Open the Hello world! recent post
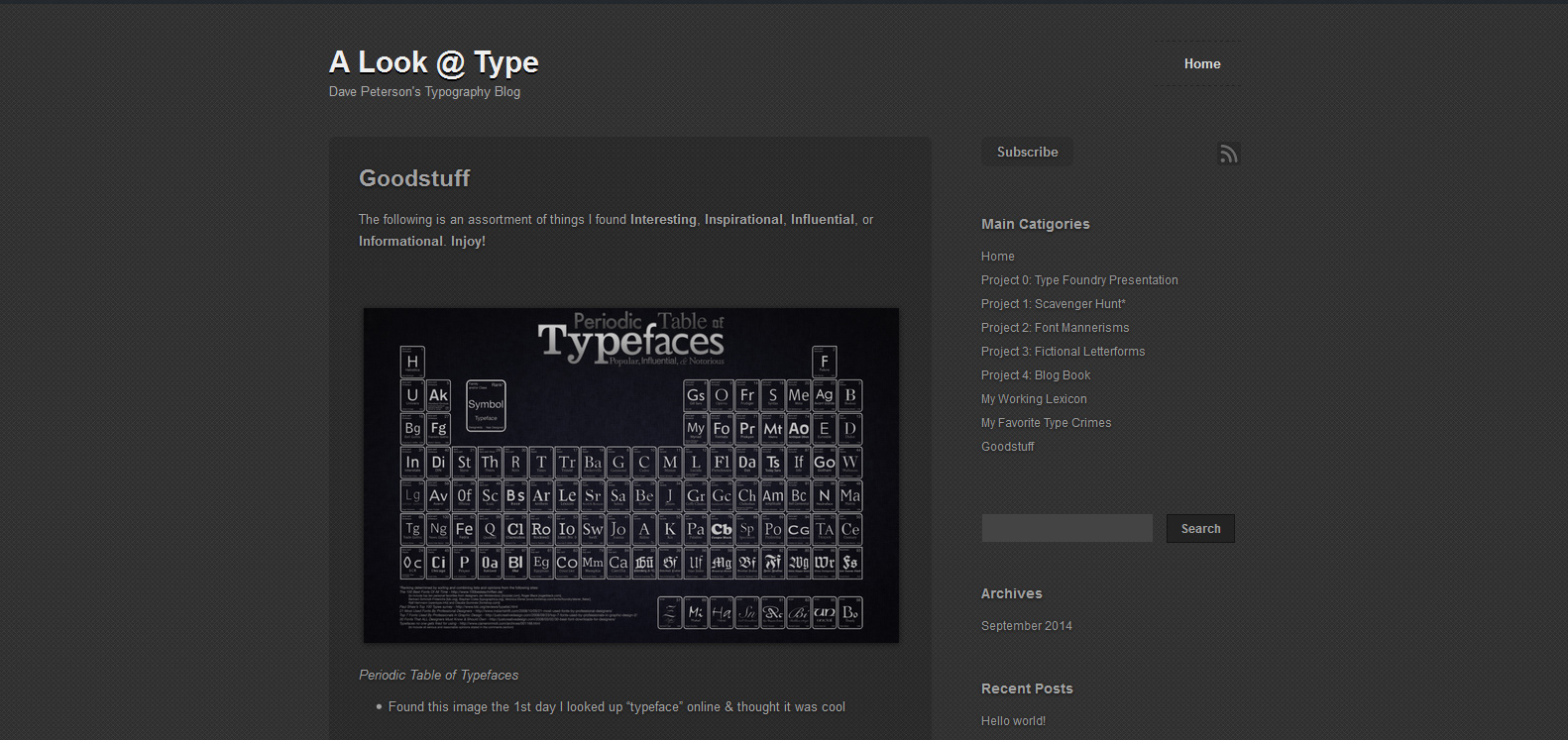 1013,721
